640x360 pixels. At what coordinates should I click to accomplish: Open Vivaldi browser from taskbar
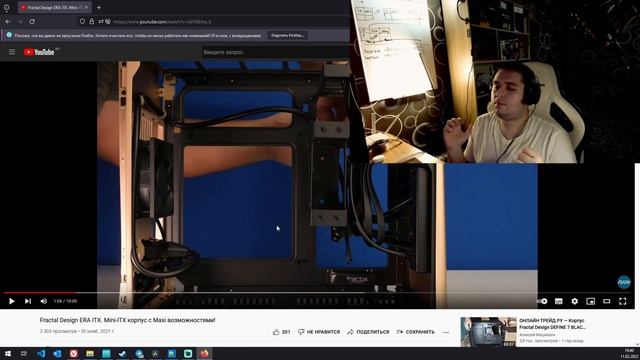(x=73, y=353)
